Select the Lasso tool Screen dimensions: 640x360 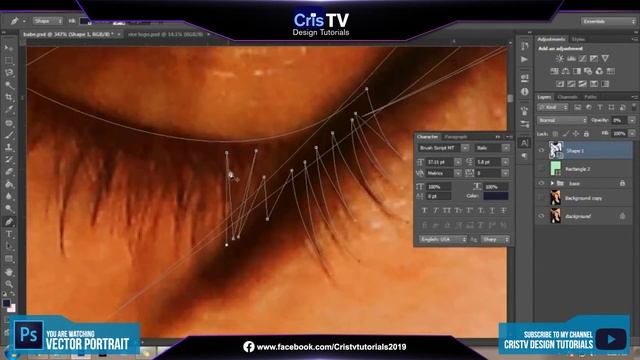point(9,73)
